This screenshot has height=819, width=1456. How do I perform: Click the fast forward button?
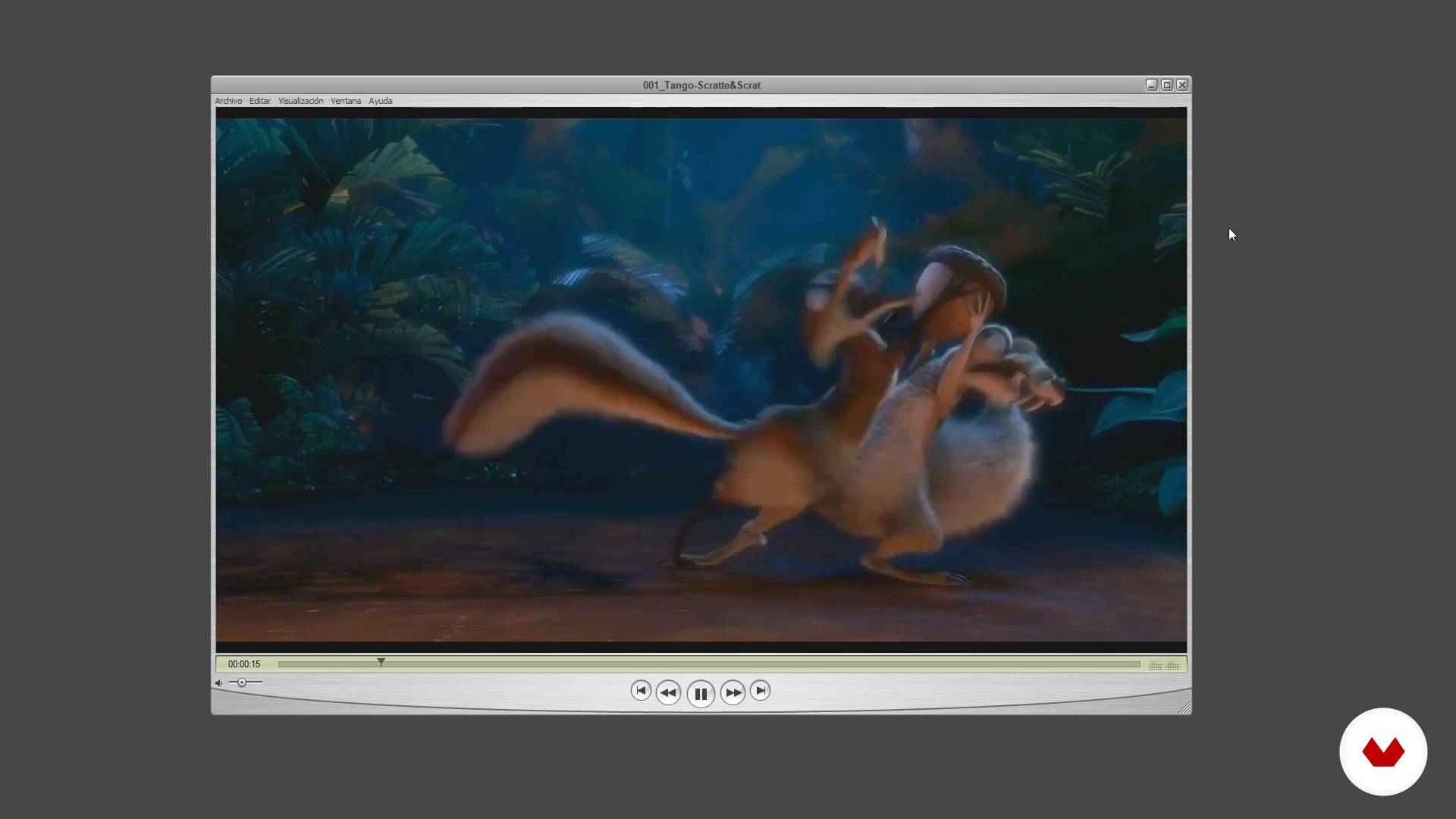pos(733,692)
